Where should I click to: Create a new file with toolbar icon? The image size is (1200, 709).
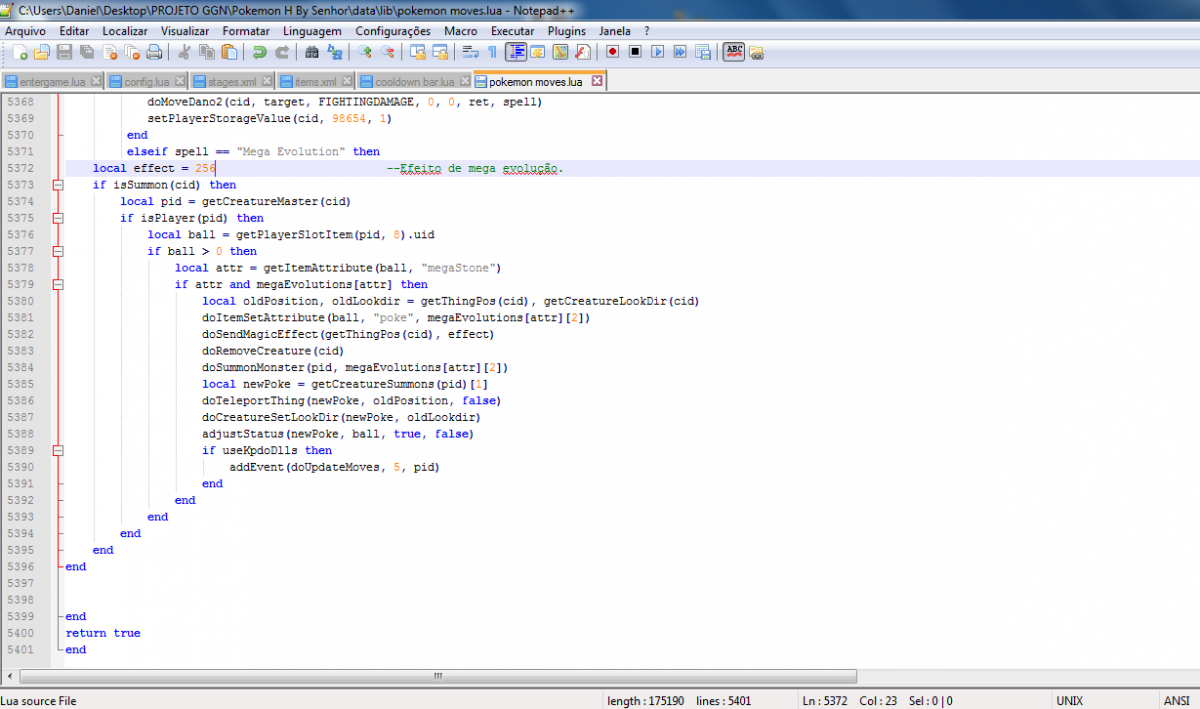click(20, 51)
